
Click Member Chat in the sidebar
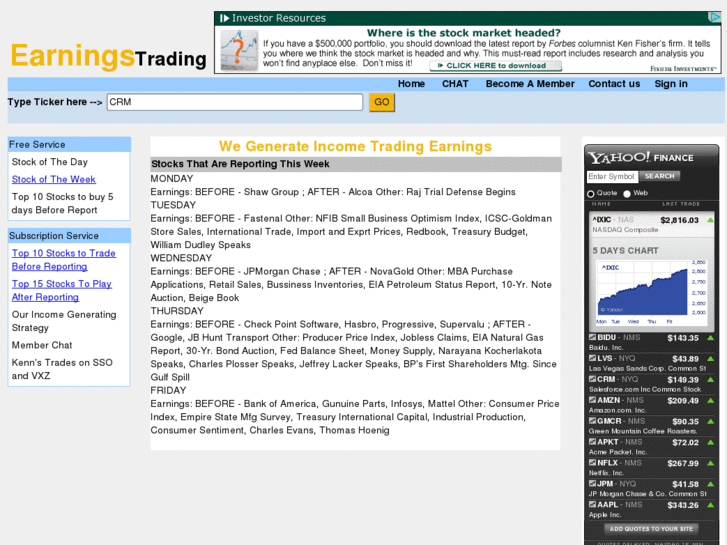(42, 345)
